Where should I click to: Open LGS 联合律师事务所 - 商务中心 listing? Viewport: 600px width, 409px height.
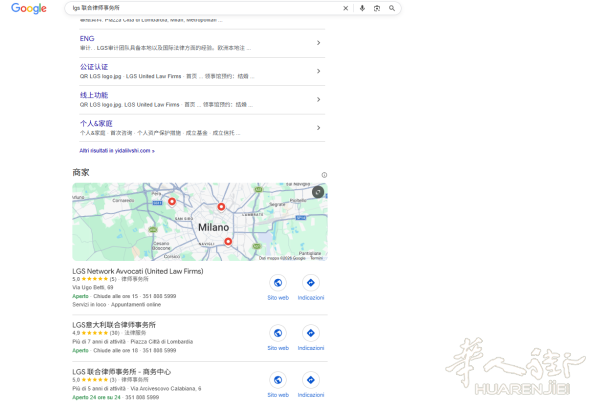[122, 372]
